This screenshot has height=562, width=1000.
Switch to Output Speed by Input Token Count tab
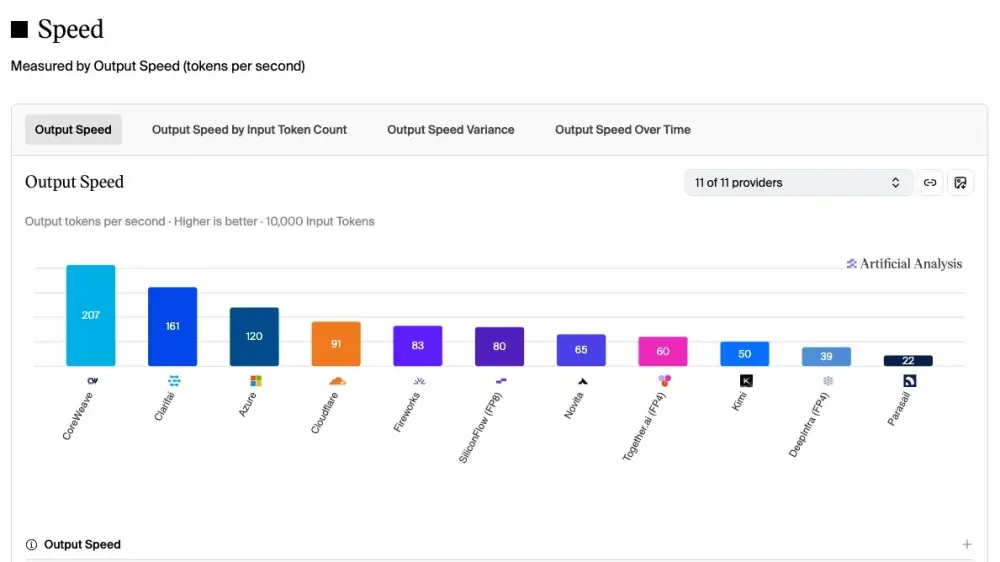pos(249,129)
